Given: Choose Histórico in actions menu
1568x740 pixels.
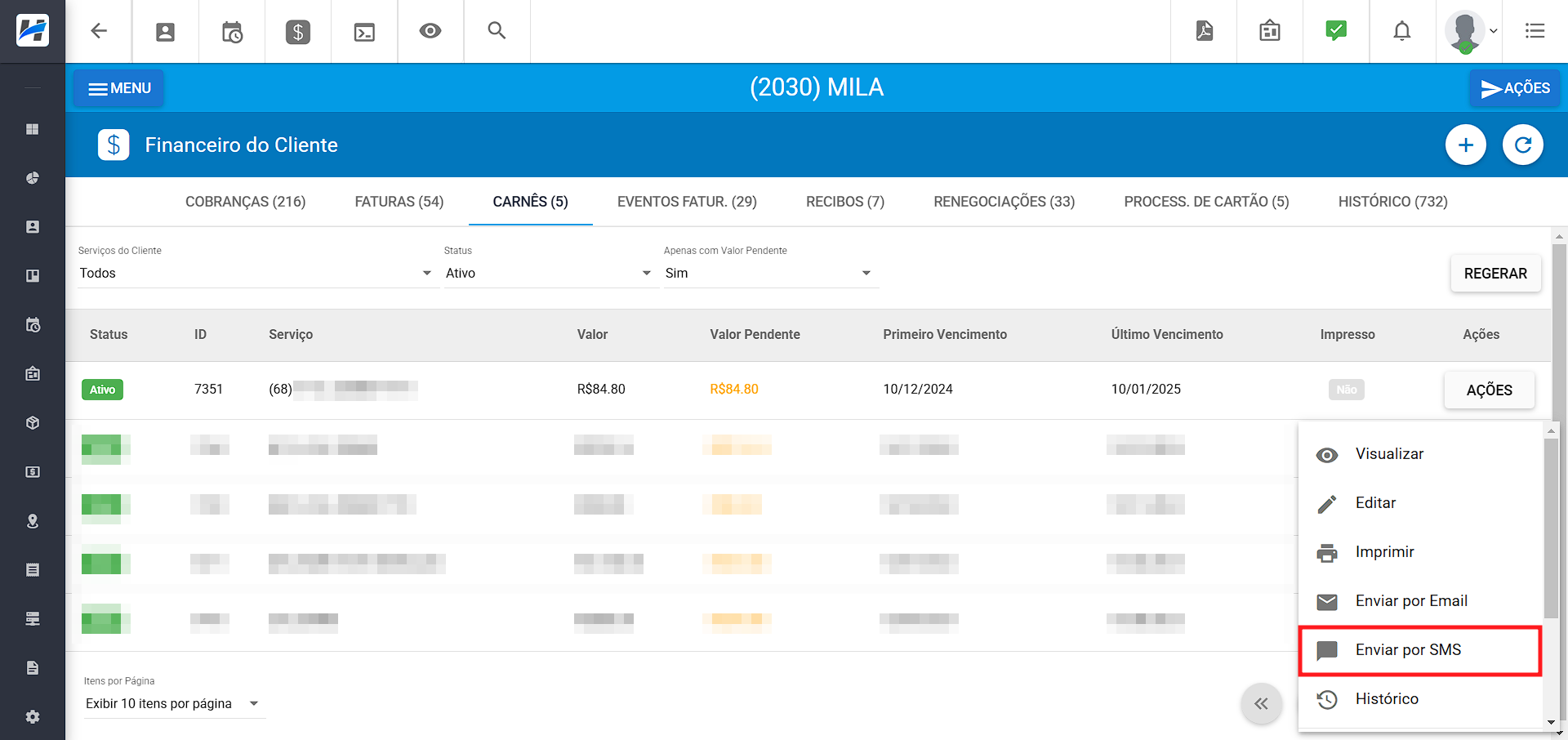Looking at the screenshot, I should pyautogui.click(x=1419, y=699).
